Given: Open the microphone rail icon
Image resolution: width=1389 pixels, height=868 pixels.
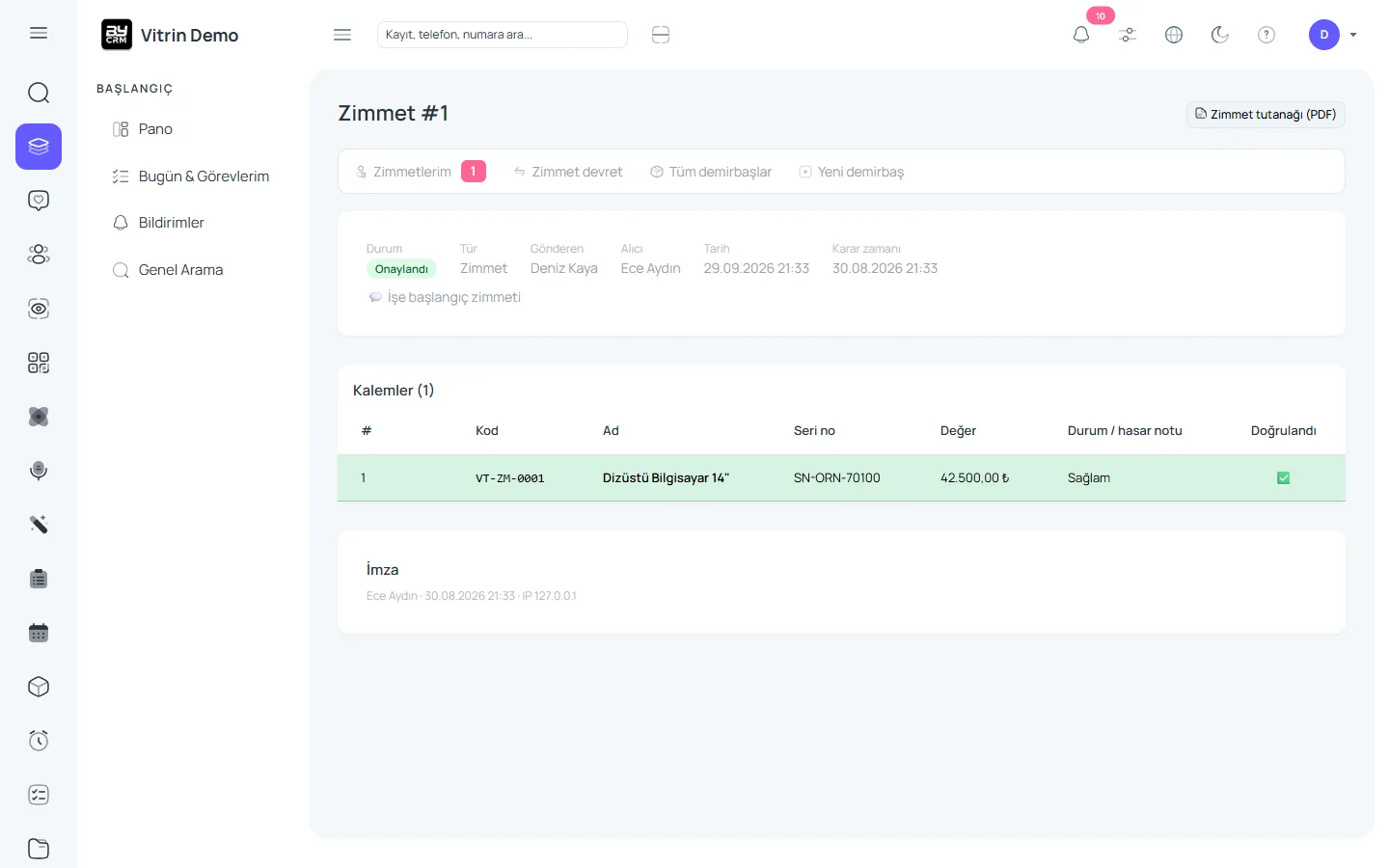Looking at the screenshot, I should click(39, 471).
